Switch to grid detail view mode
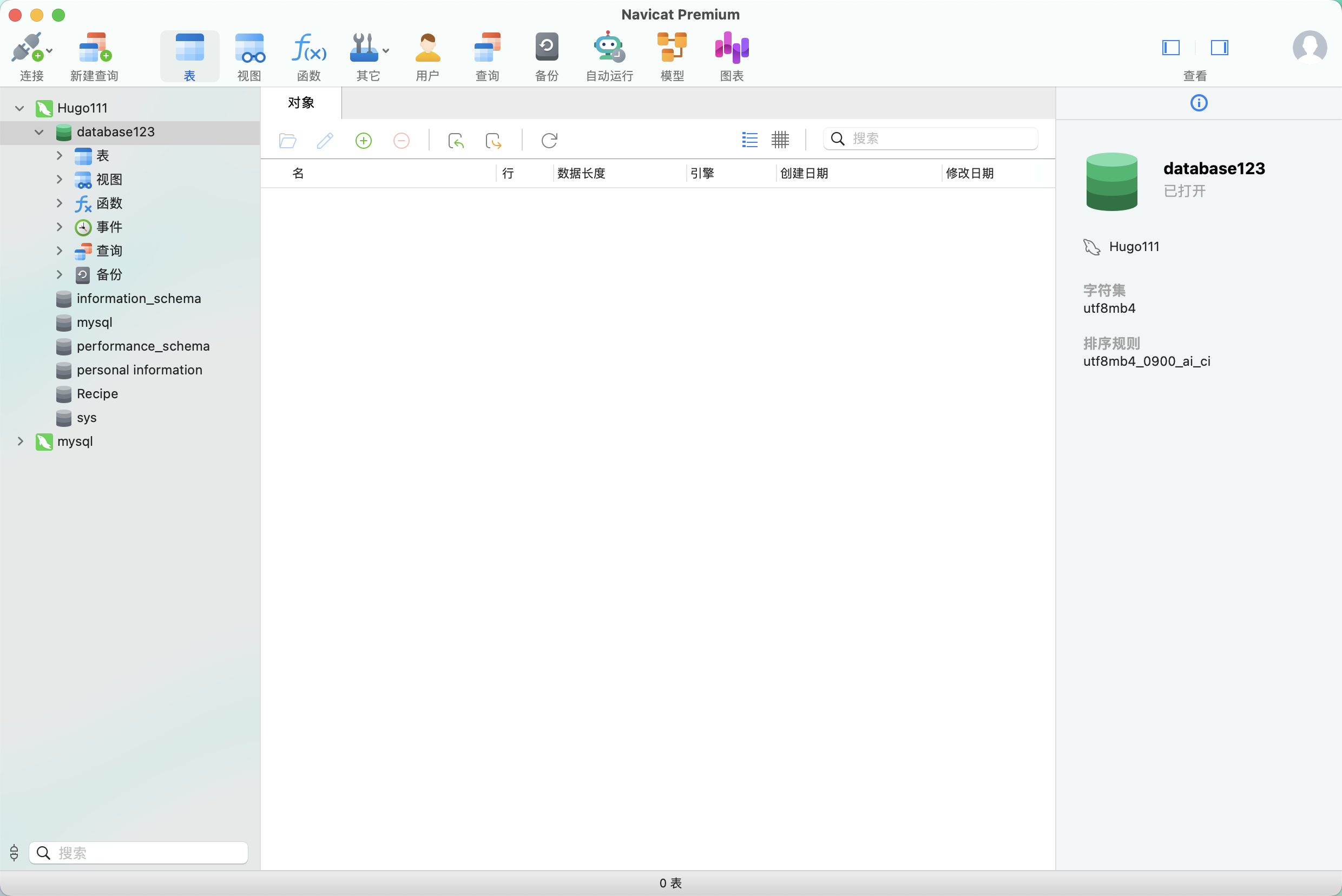Screen dimensions: 1342x896 (780, 140)
